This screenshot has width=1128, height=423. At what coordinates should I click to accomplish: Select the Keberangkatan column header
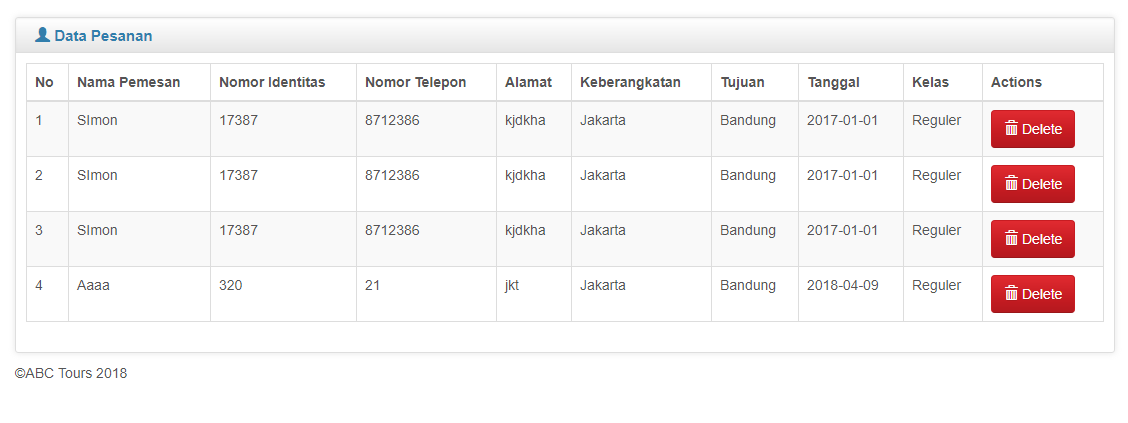point(630,82)
